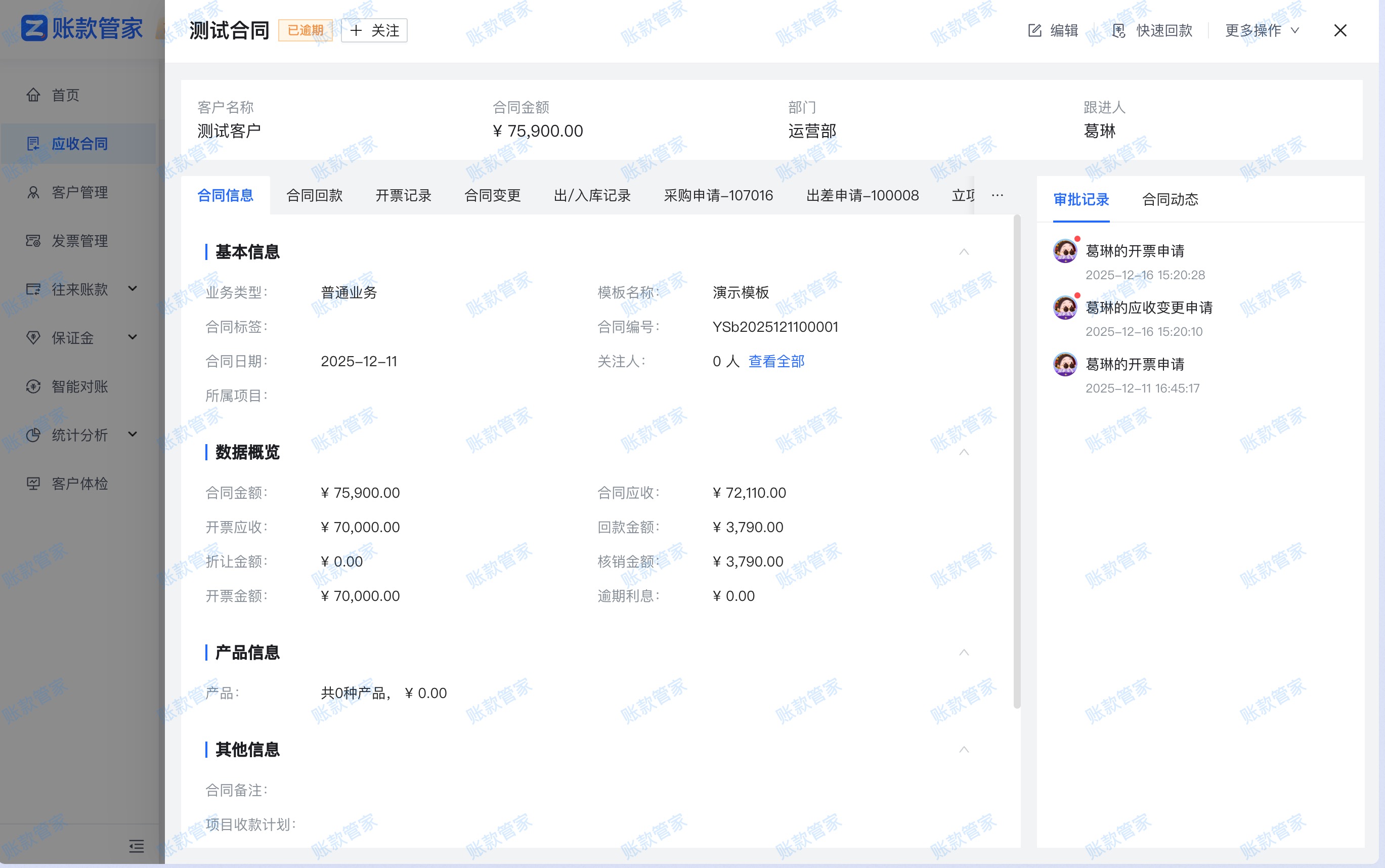Switch to the 开票记录 tab
This screenshot has height=868, width=1385.
[x=403, y=195]
